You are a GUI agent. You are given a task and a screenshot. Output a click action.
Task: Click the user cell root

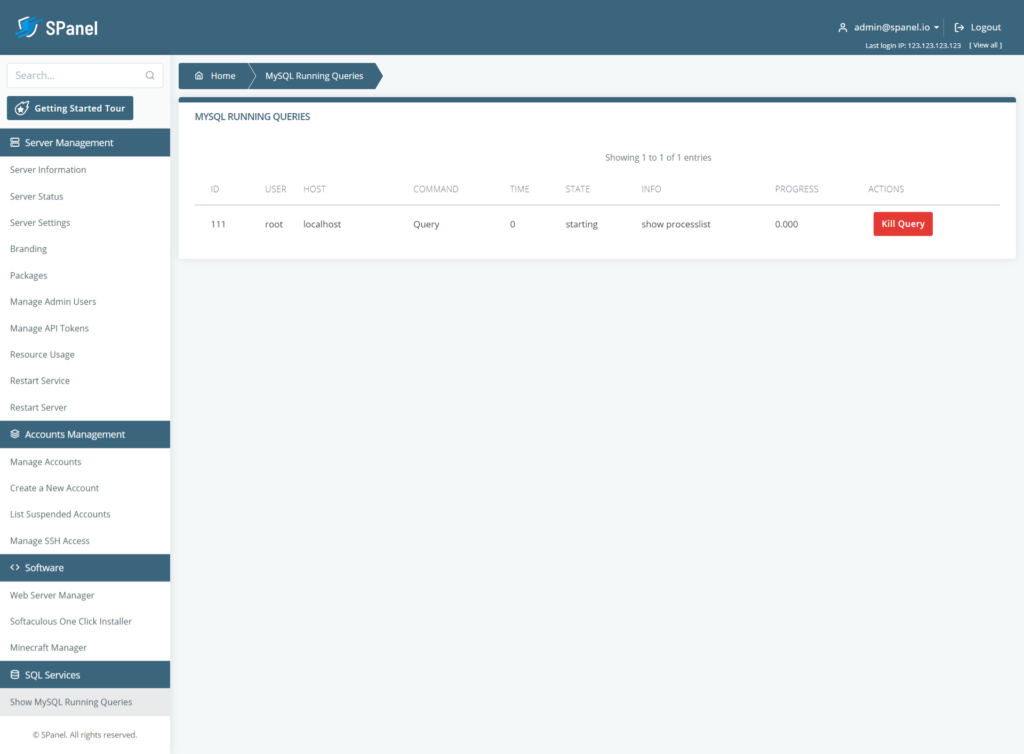(x=274, y=224)
